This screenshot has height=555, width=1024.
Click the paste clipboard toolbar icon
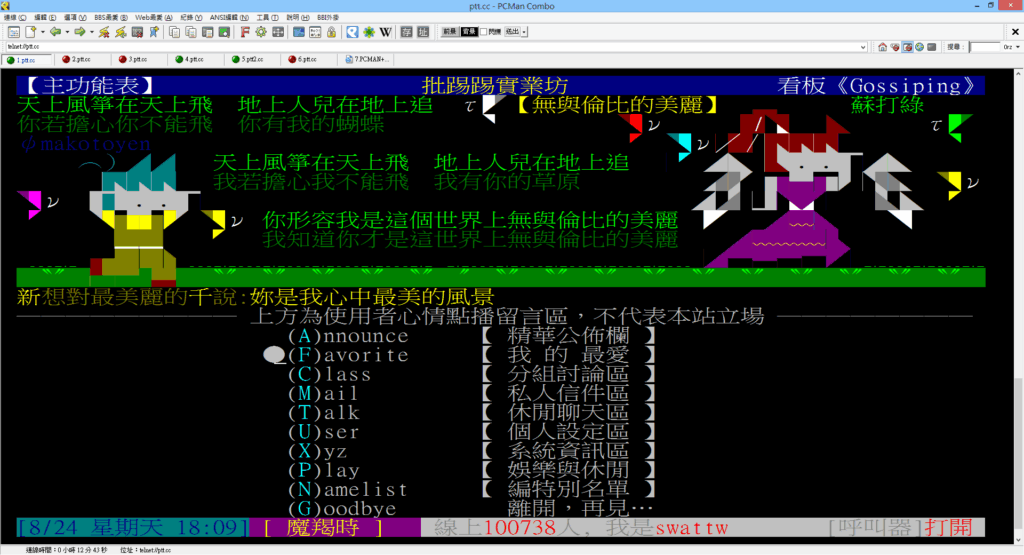coord(207,32)
